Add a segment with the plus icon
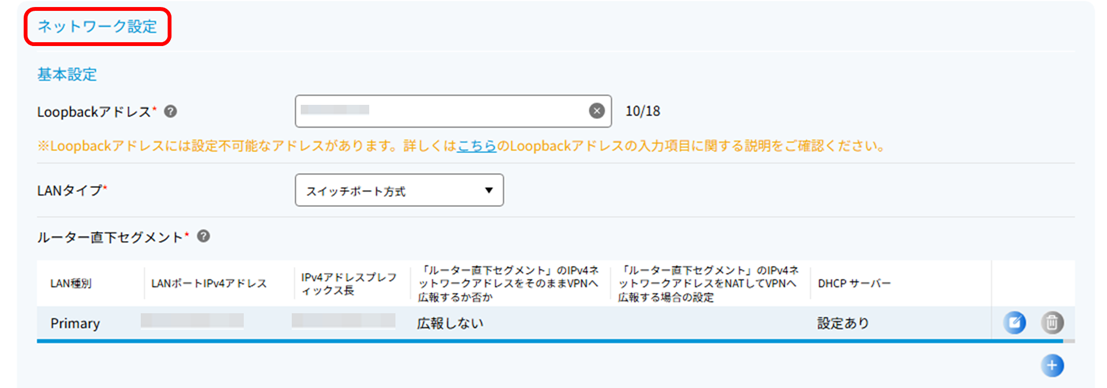This screenshot has height=388, width=1107. tap(1052, 365)
